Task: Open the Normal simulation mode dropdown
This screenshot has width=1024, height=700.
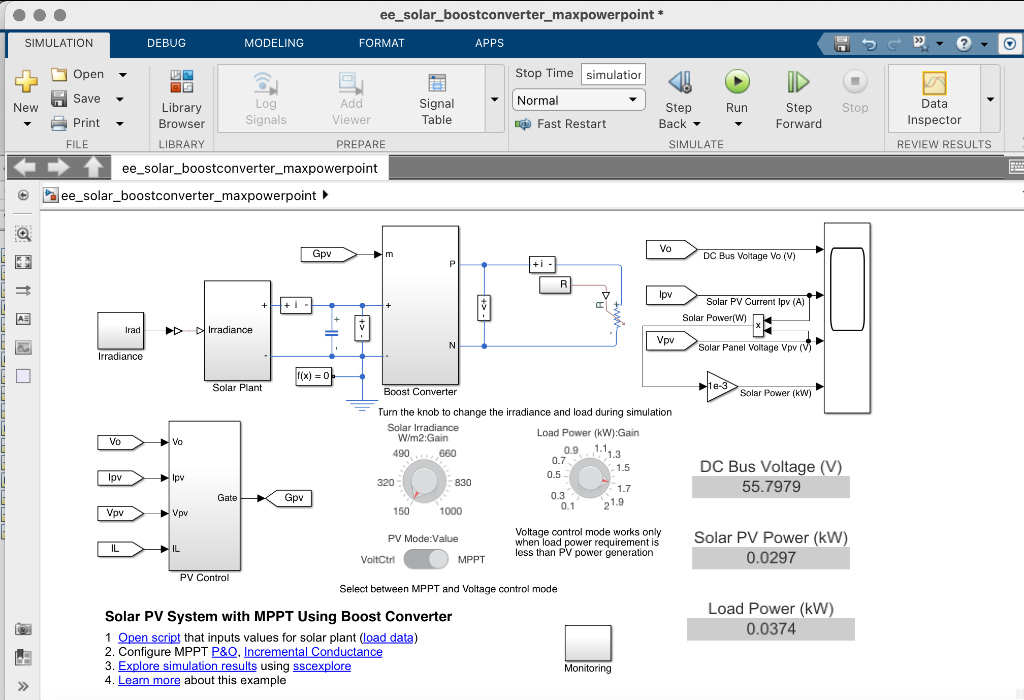Action: 578,100
